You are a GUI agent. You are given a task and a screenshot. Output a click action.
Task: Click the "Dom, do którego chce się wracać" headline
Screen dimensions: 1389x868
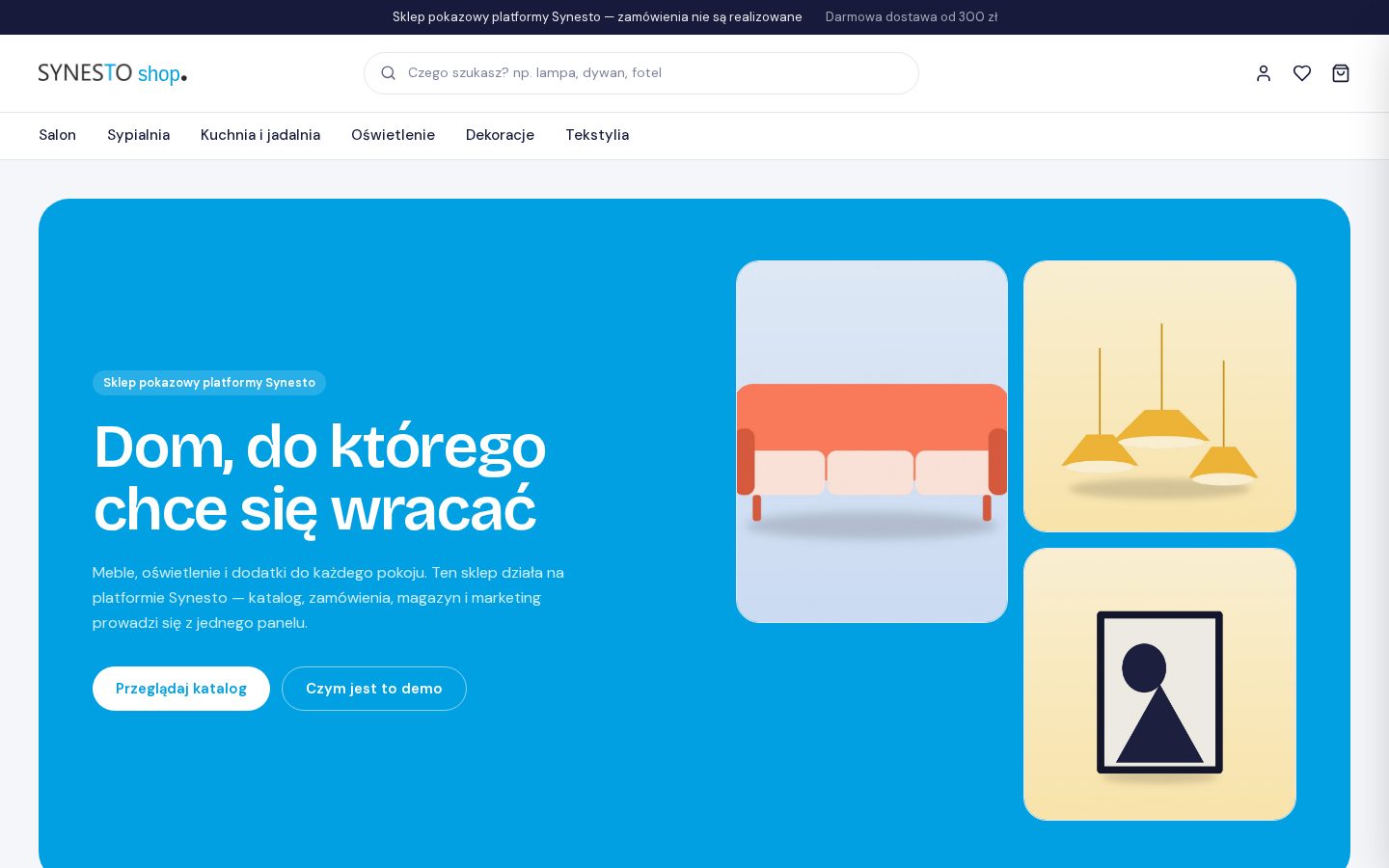[319, 477]
